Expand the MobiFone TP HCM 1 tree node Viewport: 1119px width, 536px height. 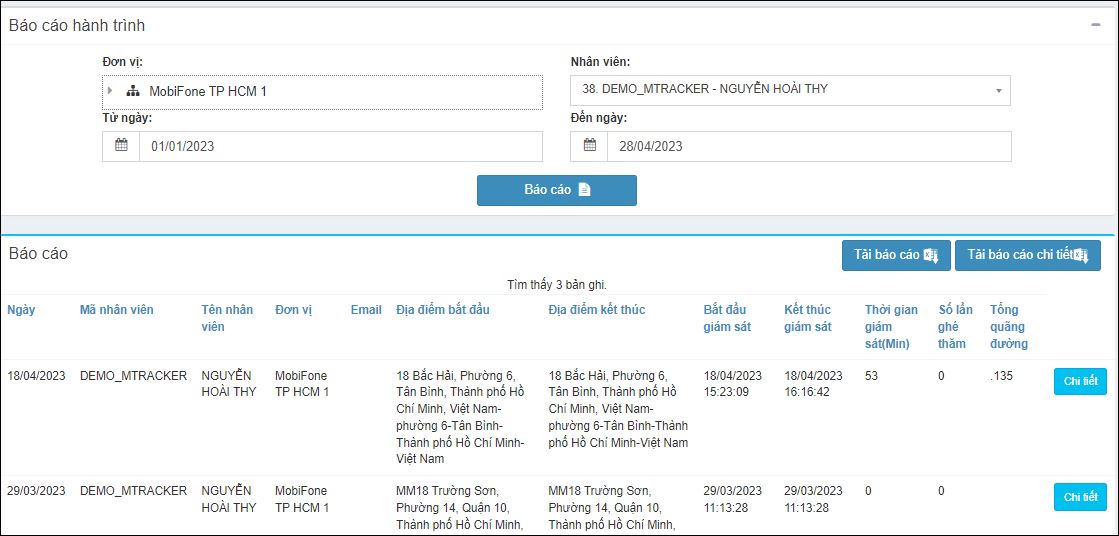pos(110,91)
